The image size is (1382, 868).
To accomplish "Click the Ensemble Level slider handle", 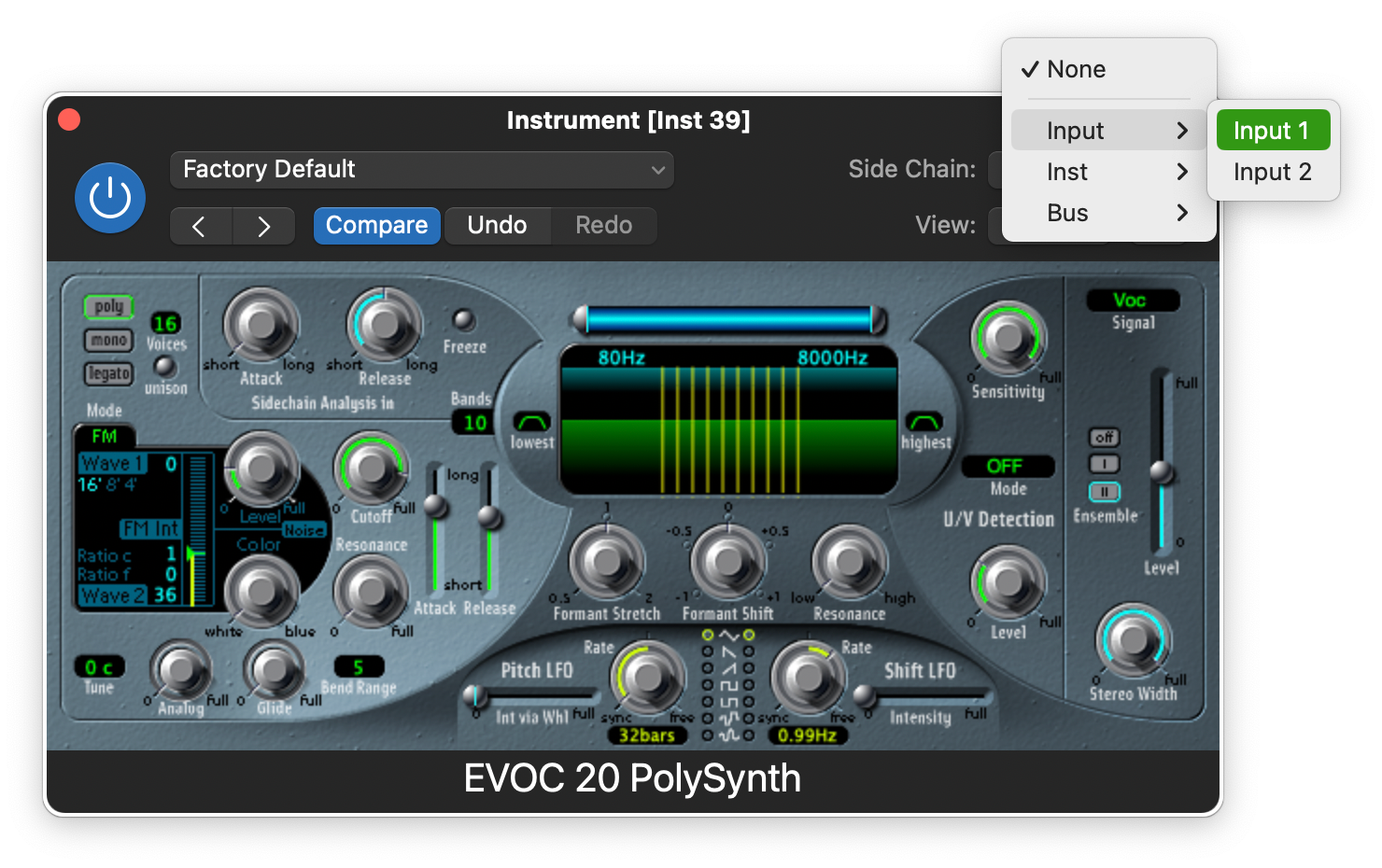I will click(x=1162, y=472).
